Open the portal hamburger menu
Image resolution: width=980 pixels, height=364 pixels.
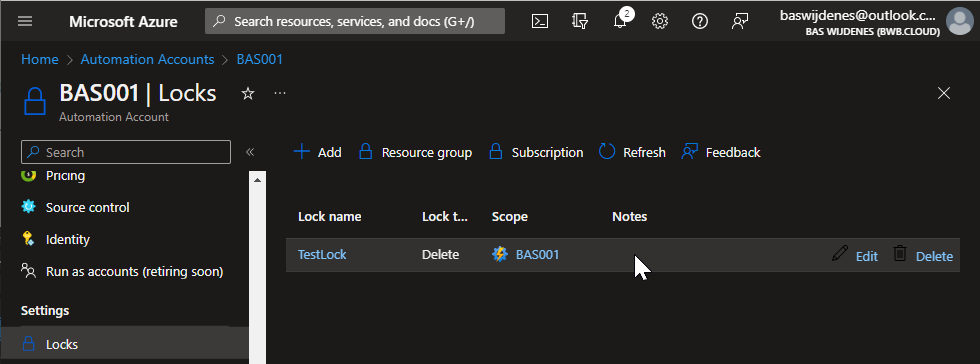coord(25,21)
